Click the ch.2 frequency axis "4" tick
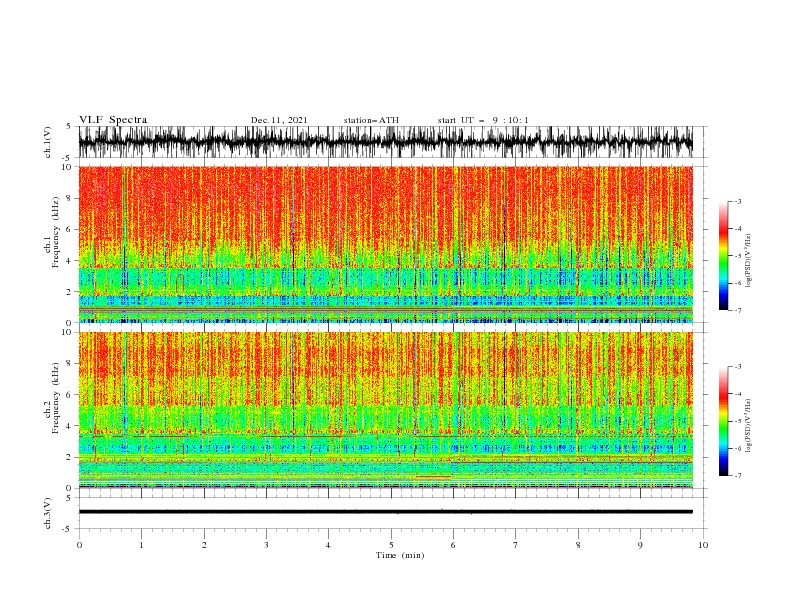Viewport: 792px width, 612px height. click(x=70, y=426)
